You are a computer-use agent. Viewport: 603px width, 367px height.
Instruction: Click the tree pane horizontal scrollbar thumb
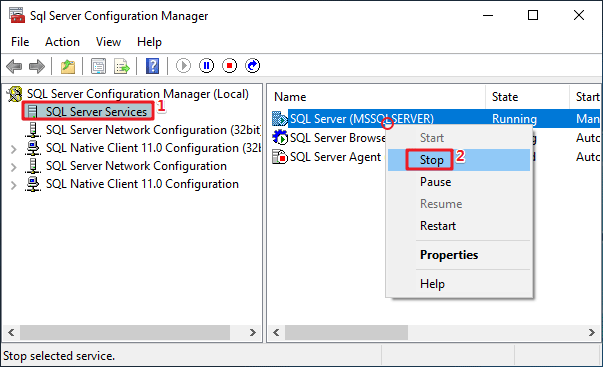point(125,332)
